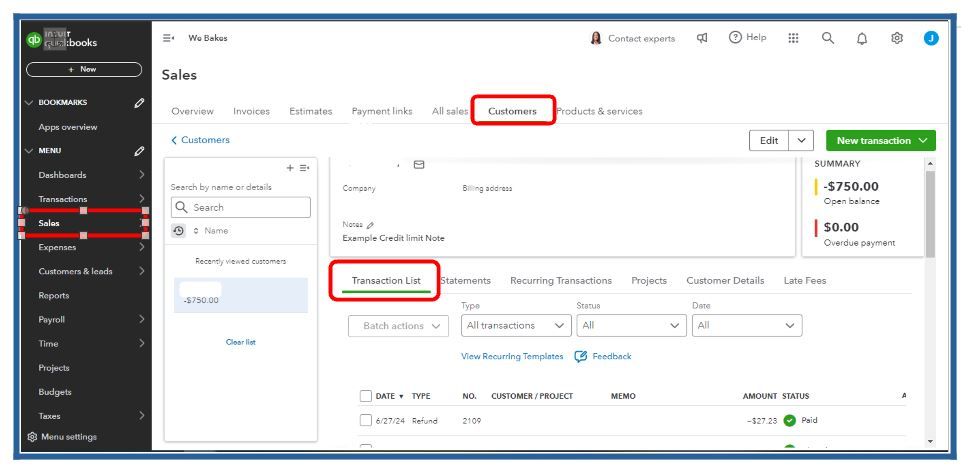Click the QuickBooks logo icon
The image size is (972, 471).
pos(33,39)
